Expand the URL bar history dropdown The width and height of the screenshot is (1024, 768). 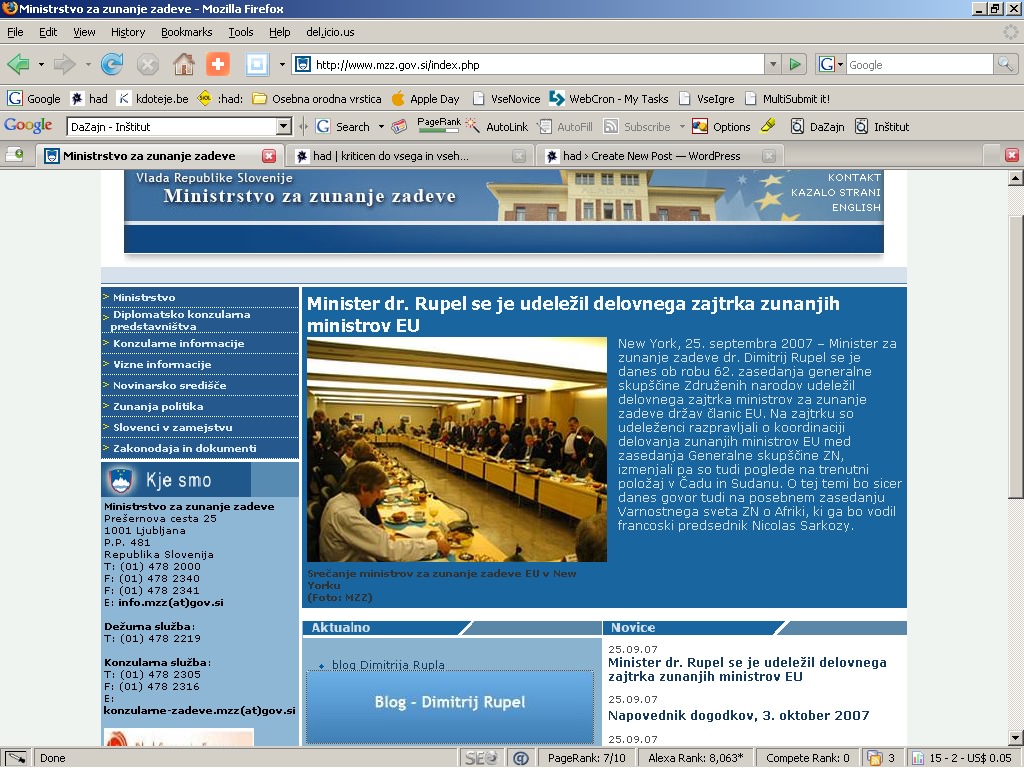coord(773,64)
